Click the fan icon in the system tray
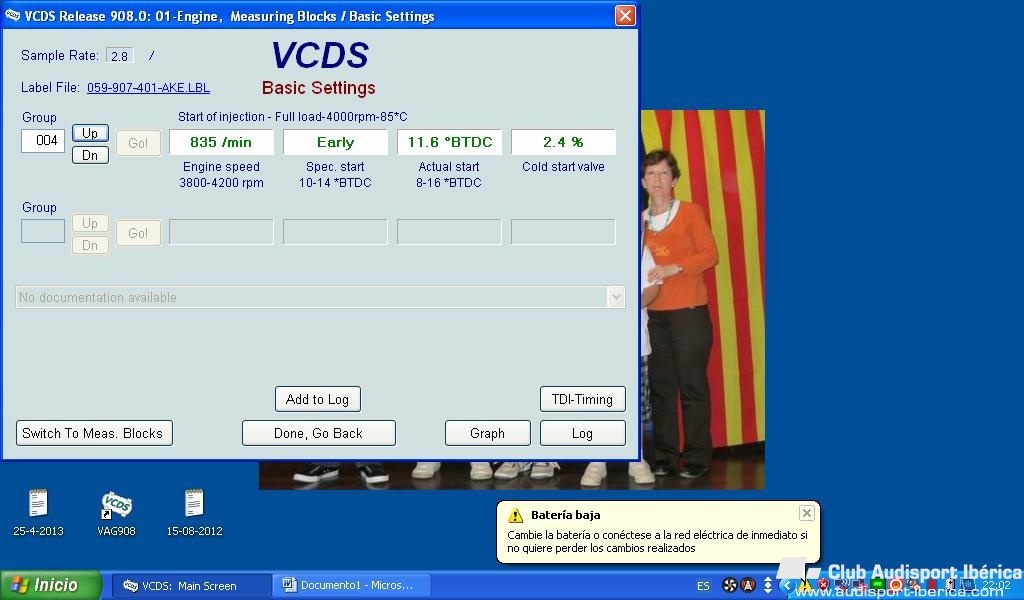Viewport: 1024px width, 600px height. [729, 585]
